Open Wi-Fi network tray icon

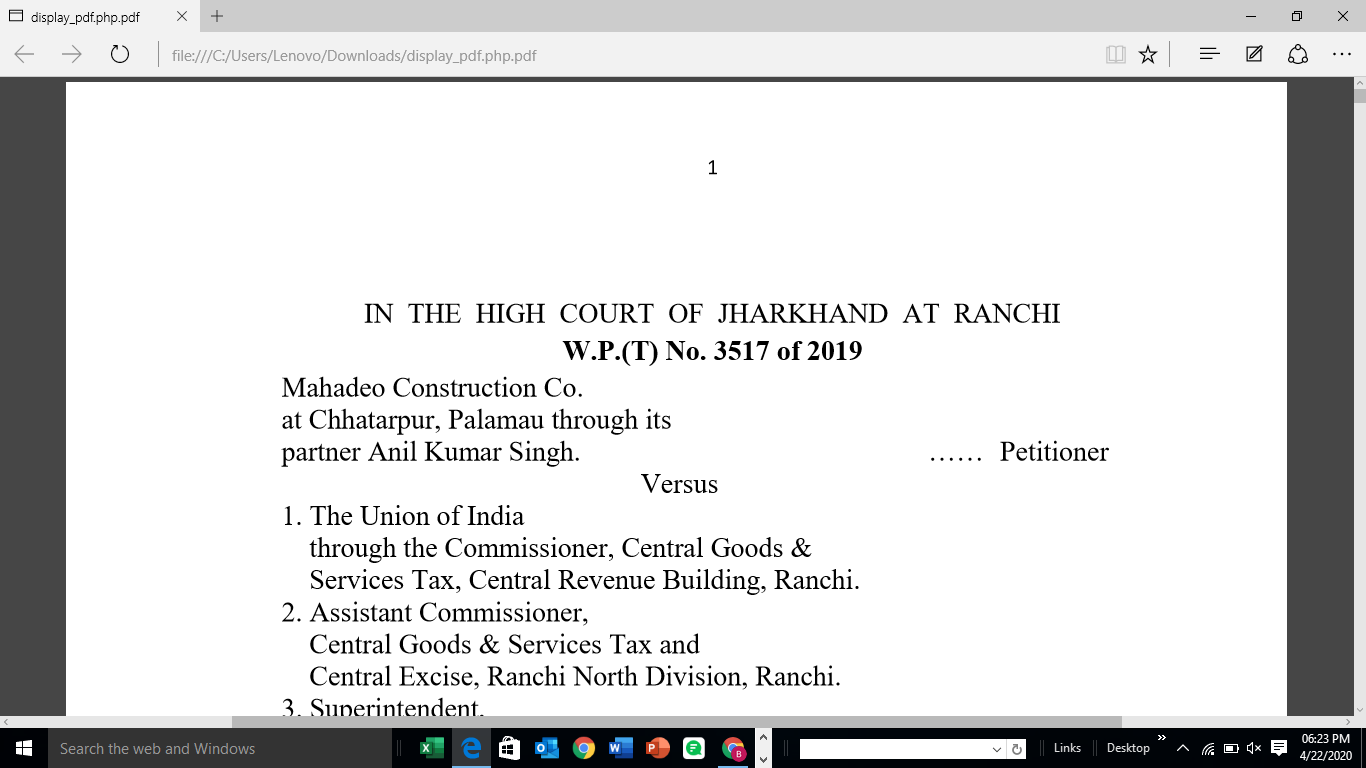[1208, 748]
